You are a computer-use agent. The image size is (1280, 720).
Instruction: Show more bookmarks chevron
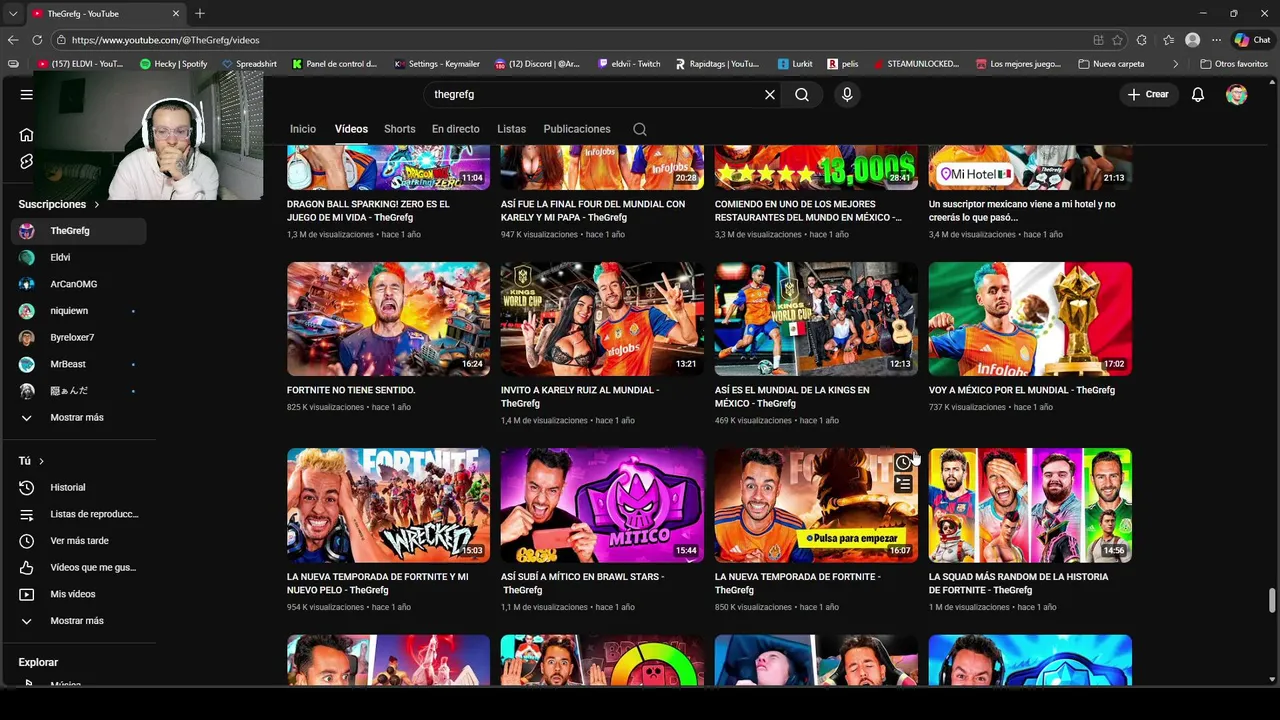pos(1175,64)
